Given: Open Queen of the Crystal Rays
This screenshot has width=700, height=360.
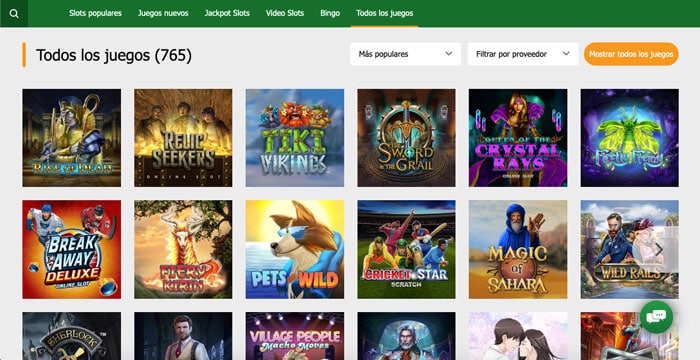Looking at the screenshot, I should (518, 138).
